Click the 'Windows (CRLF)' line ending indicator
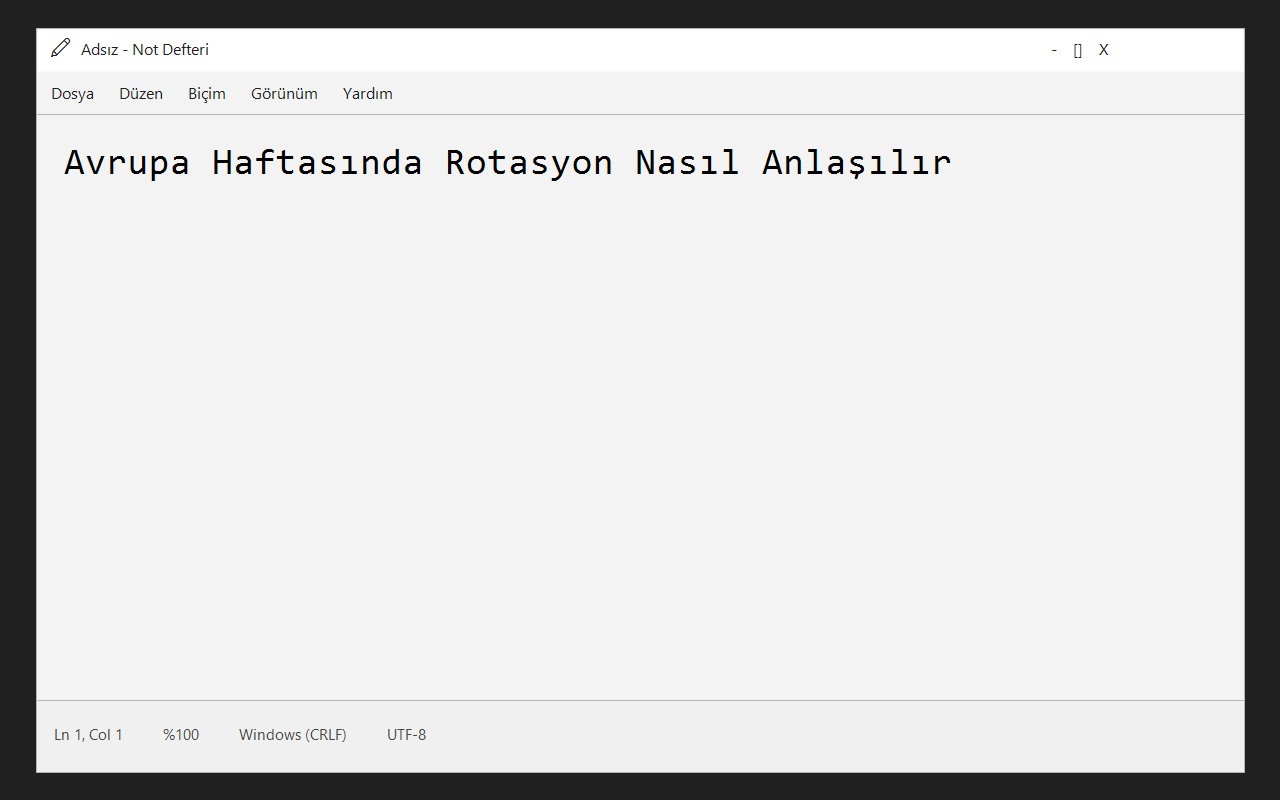The image size is (1280, 800). pyautogui.click(x=293, y=735)
